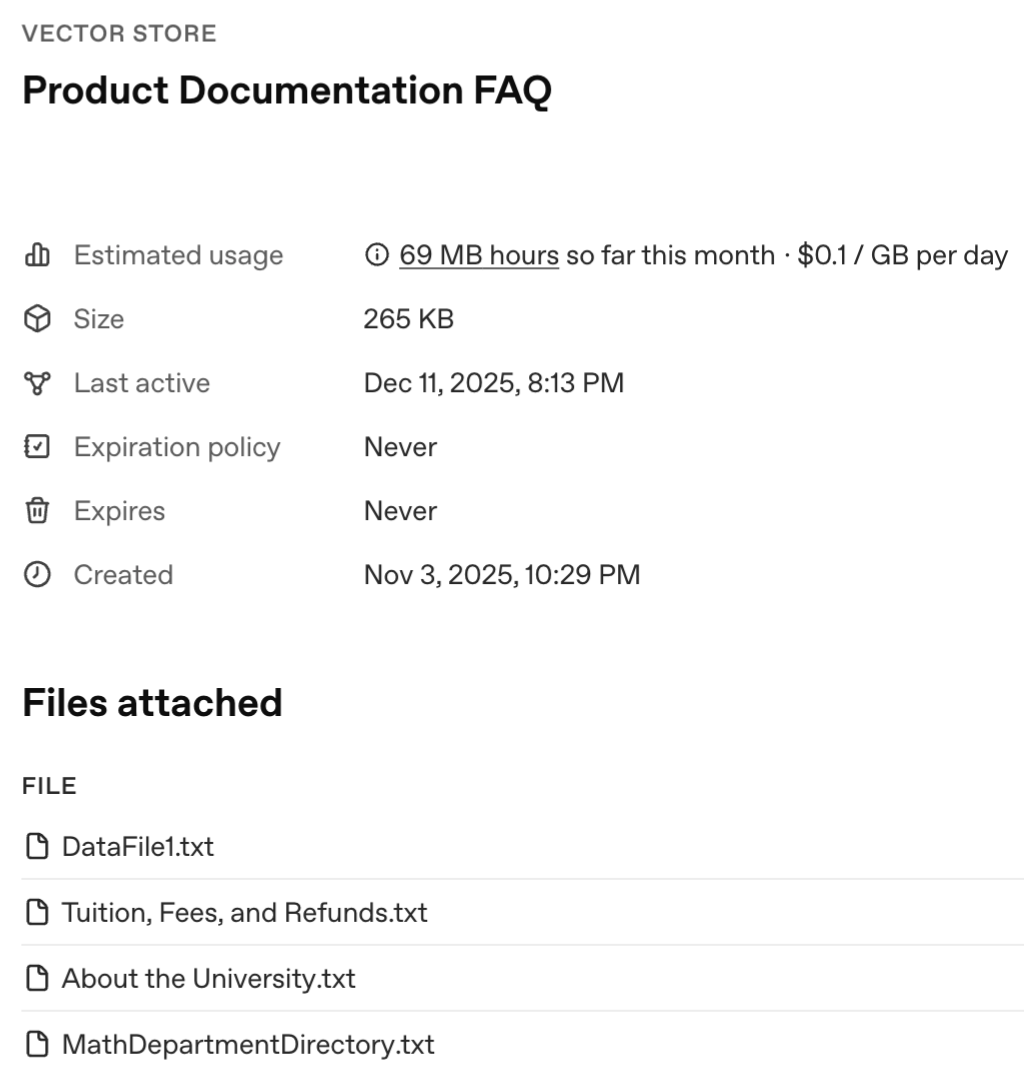Click the bar chart icon beside Estimated usage
Viewport: 1024px width, 1080px height.
(x=37, y=255)
